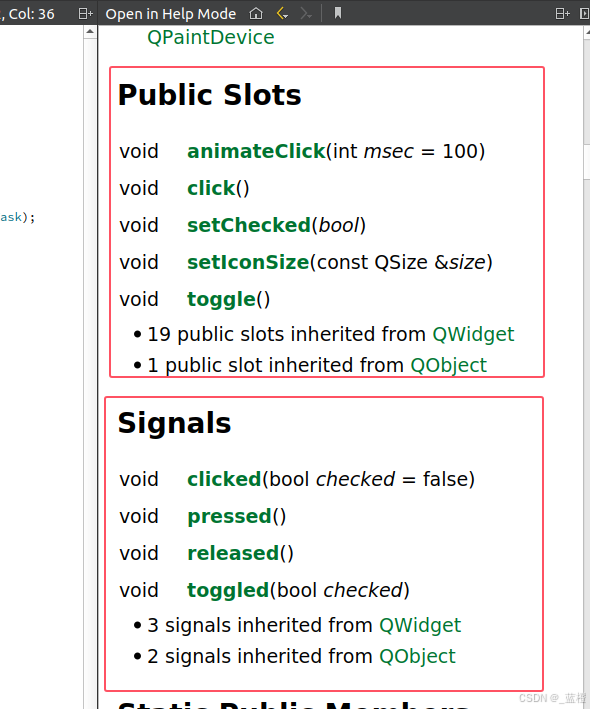
Task: Open the setChecked slot link
Action: [249, 225]
